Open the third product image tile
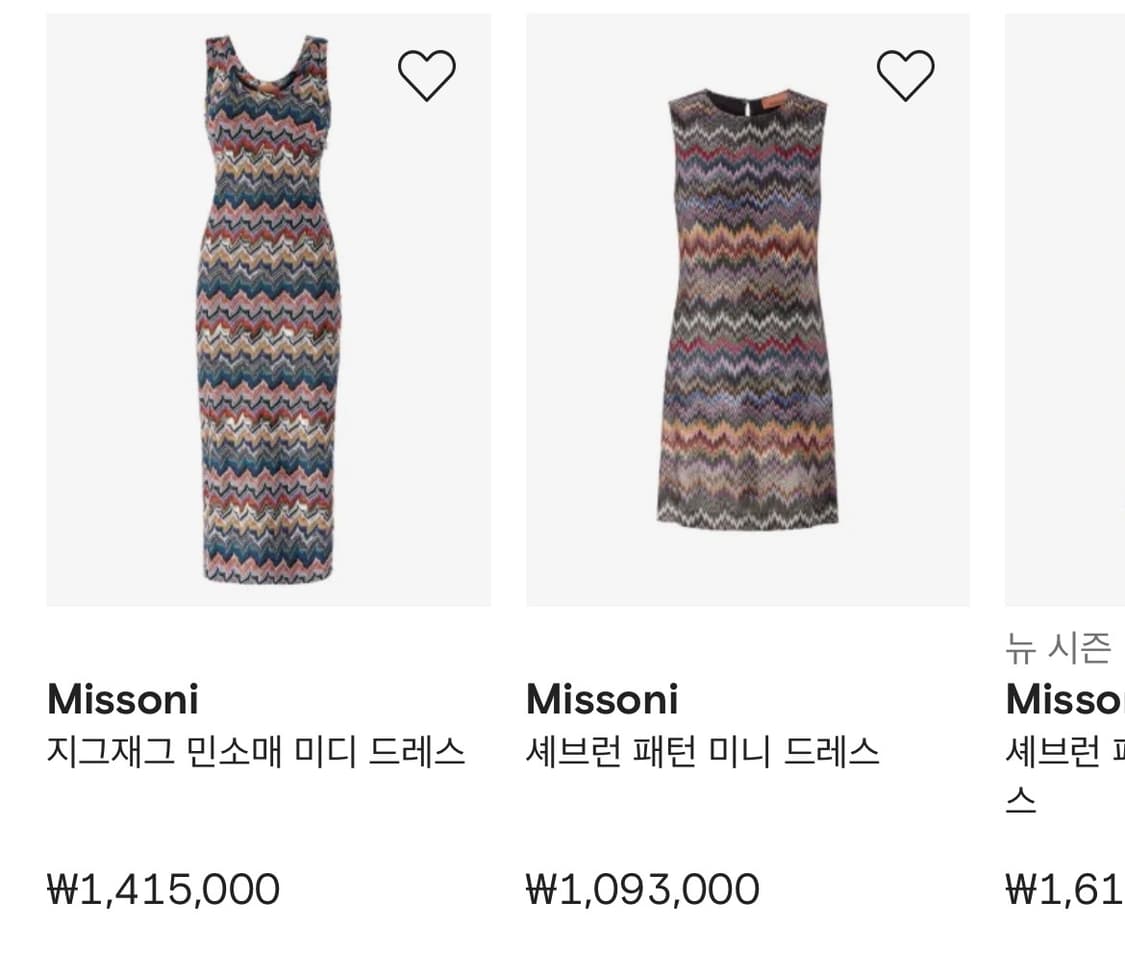This screenshot has width=1125, height=953. (1065, 310)
